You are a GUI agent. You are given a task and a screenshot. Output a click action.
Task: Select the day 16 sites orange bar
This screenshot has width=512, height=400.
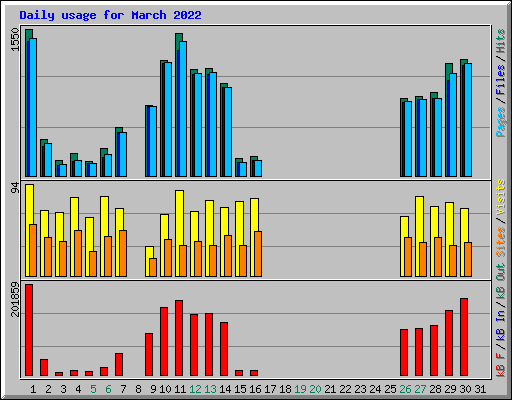pos(258,254)
